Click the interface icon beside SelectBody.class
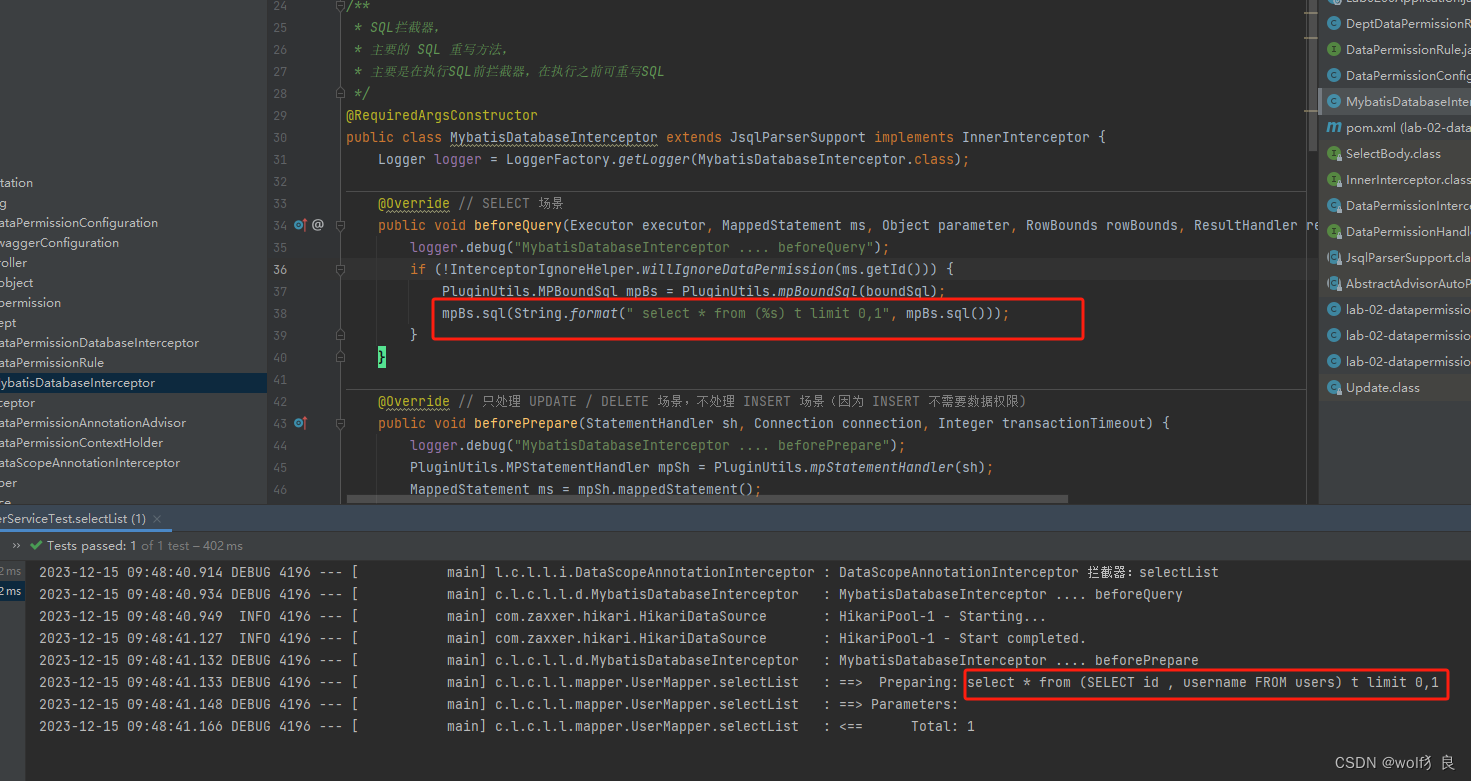This screenshot has height=781, width=1471. pos(1334,153)
